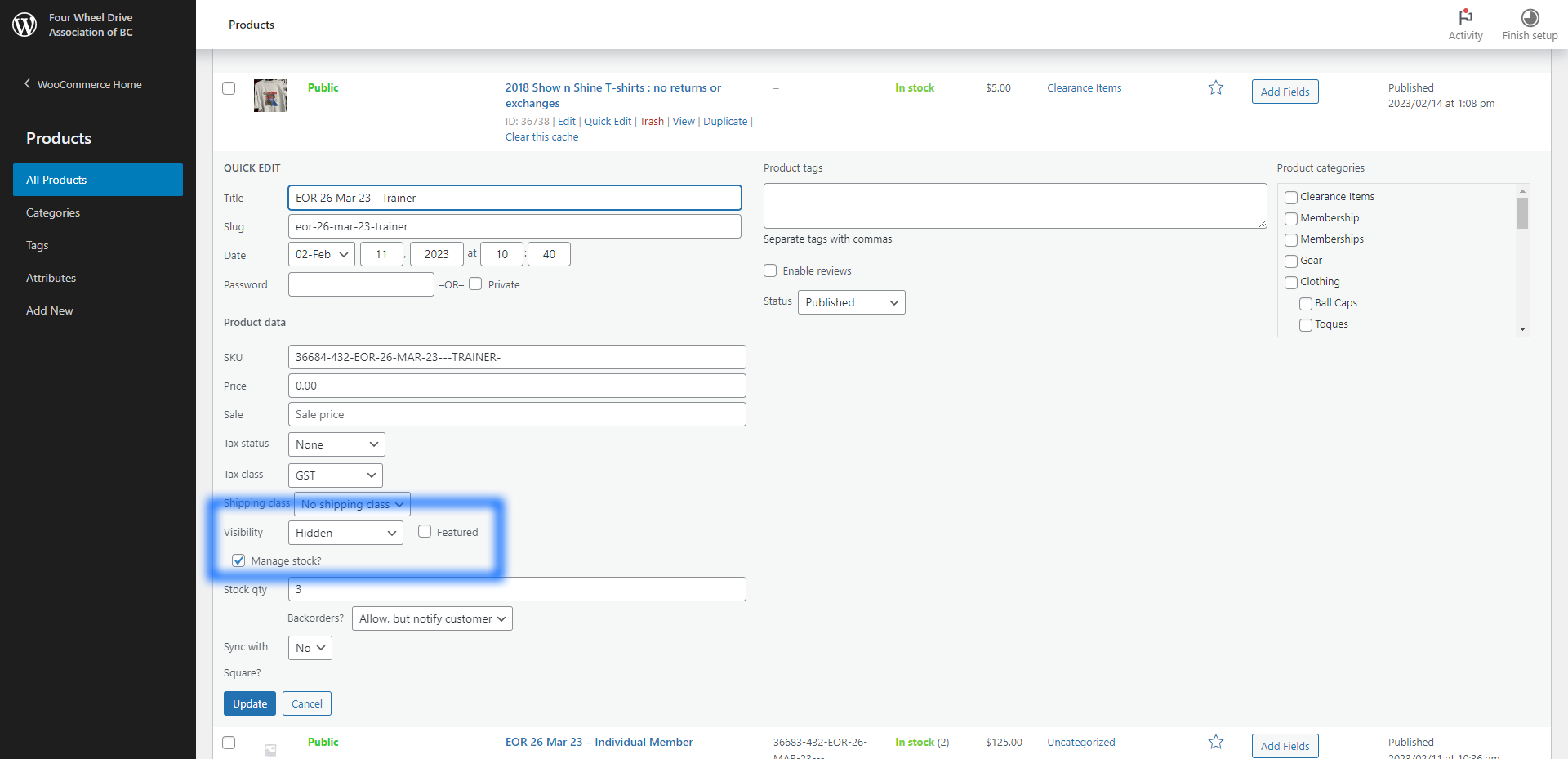Go to All Products in sidebar

click(x=98, y=180)
